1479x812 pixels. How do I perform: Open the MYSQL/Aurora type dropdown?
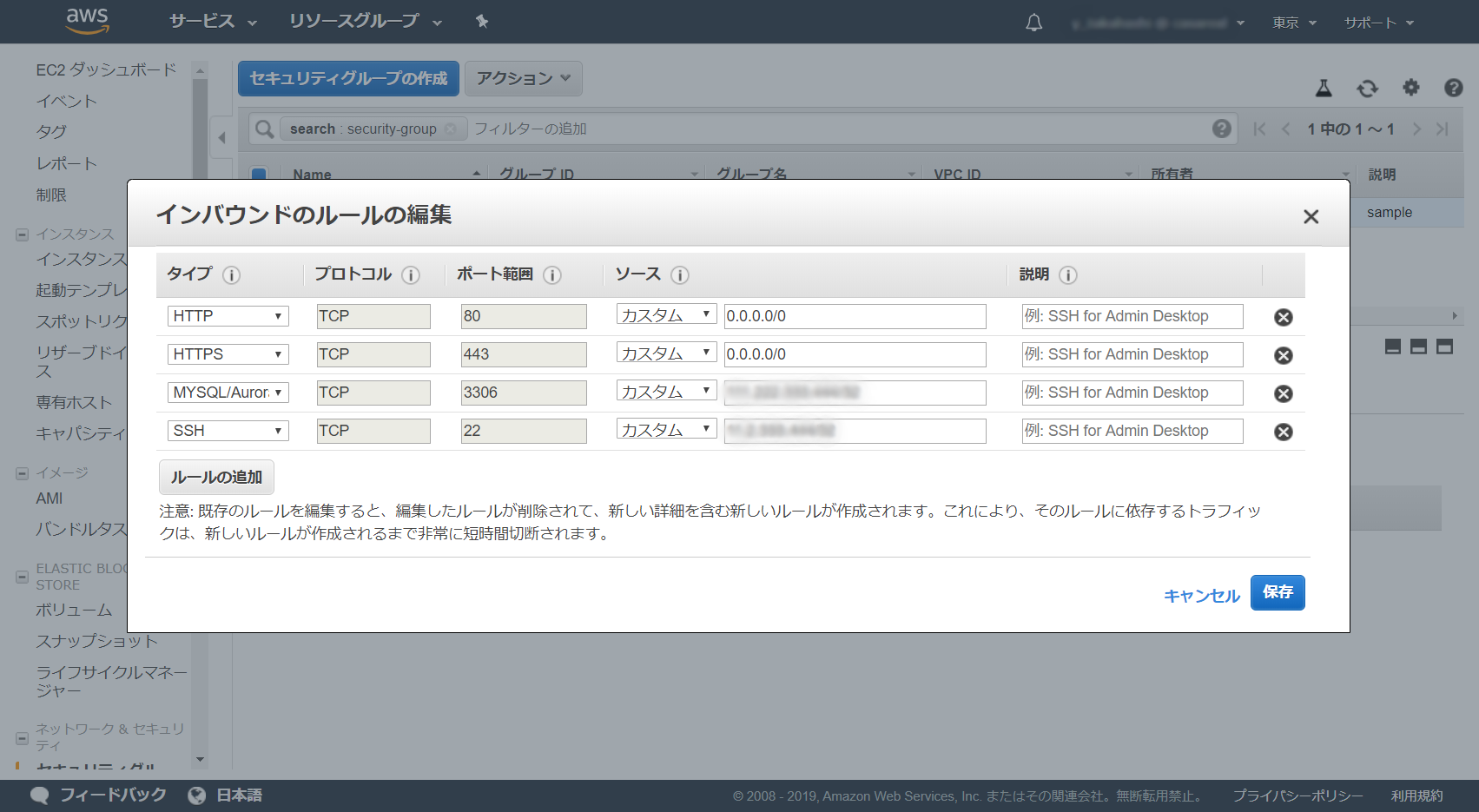coord(228,393)
